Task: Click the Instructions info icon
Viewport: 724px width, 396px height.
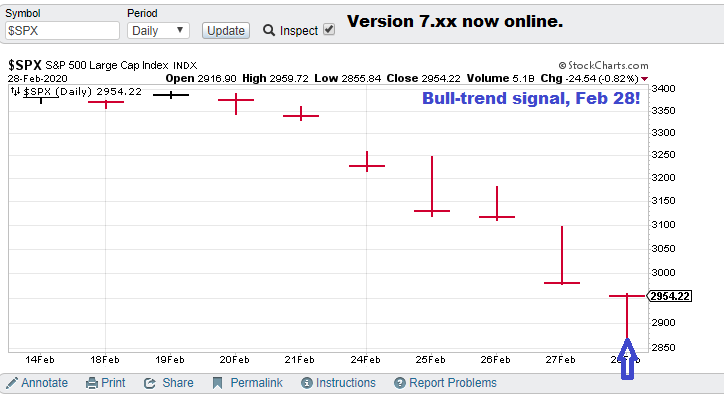Action: (307, 383)
